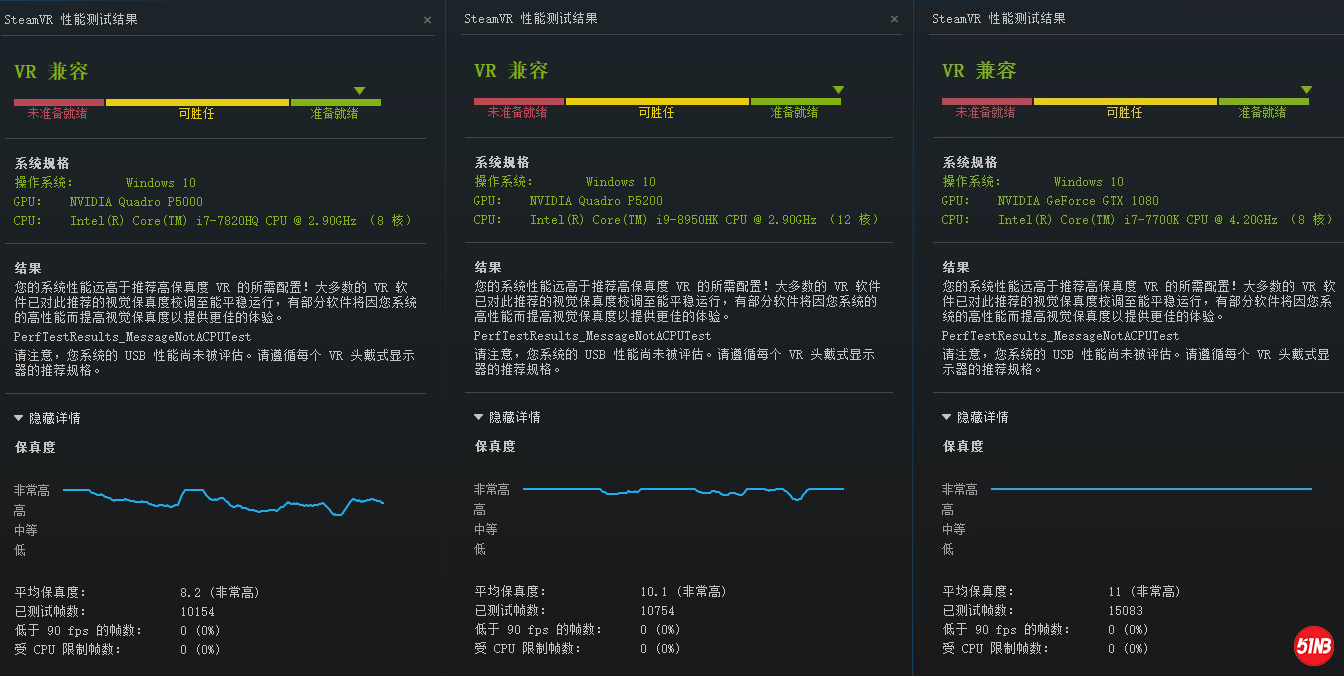Close the Quadro P5200 results window
Screen dimensions: 1344x676
point(894,20)
